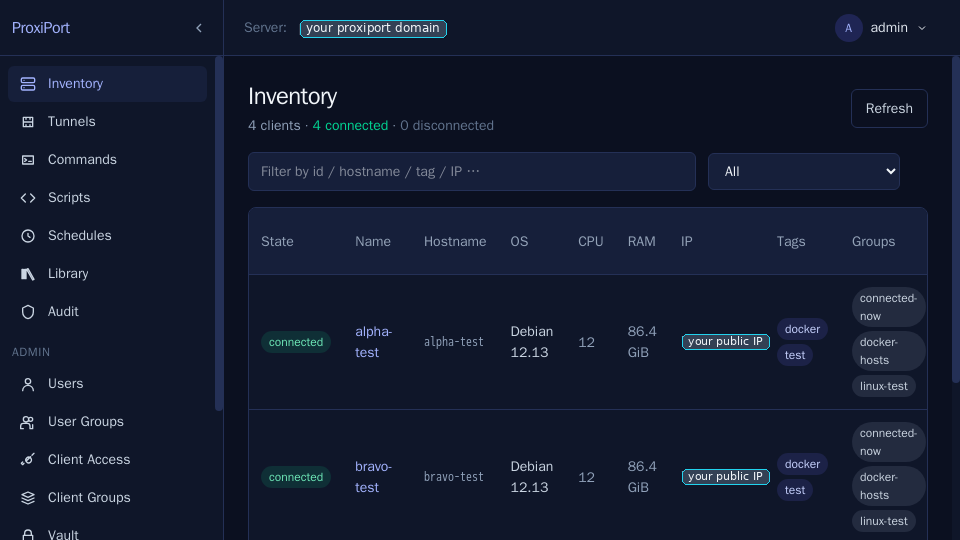Click the '4 connected' summary text

click(350, 126)
